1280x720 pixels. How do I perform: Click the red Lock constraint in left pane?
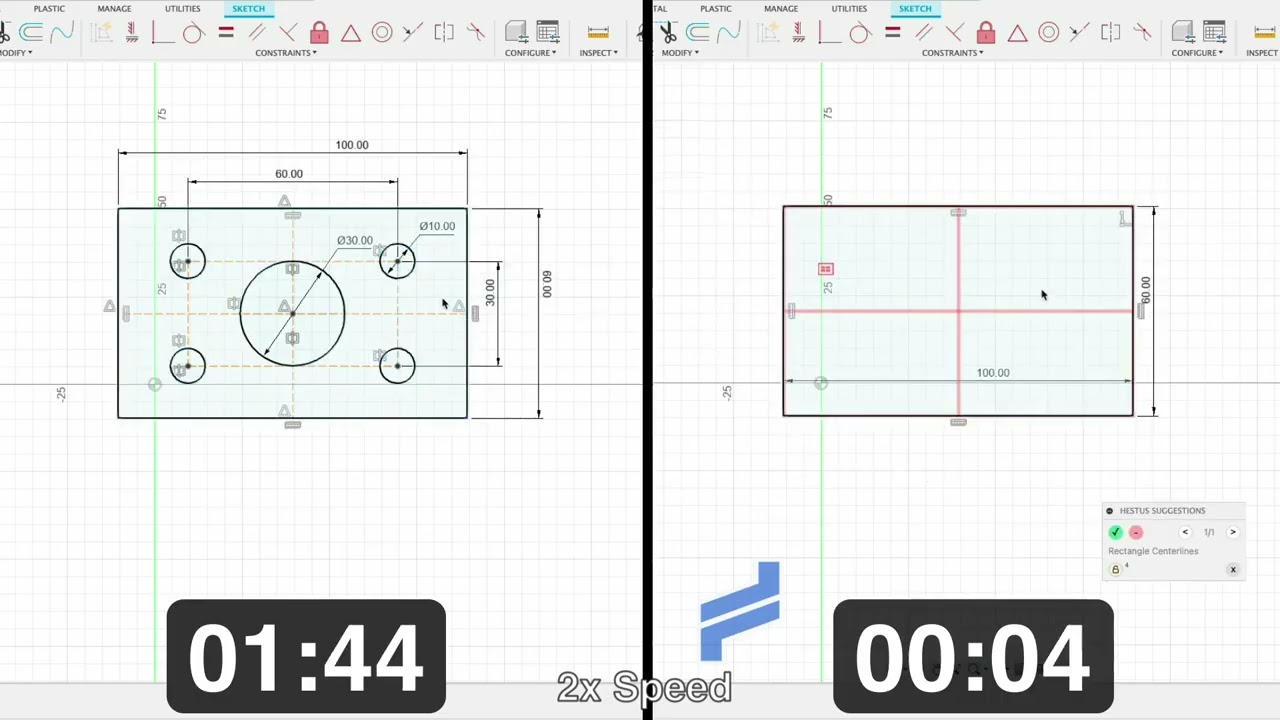point(319,33)
